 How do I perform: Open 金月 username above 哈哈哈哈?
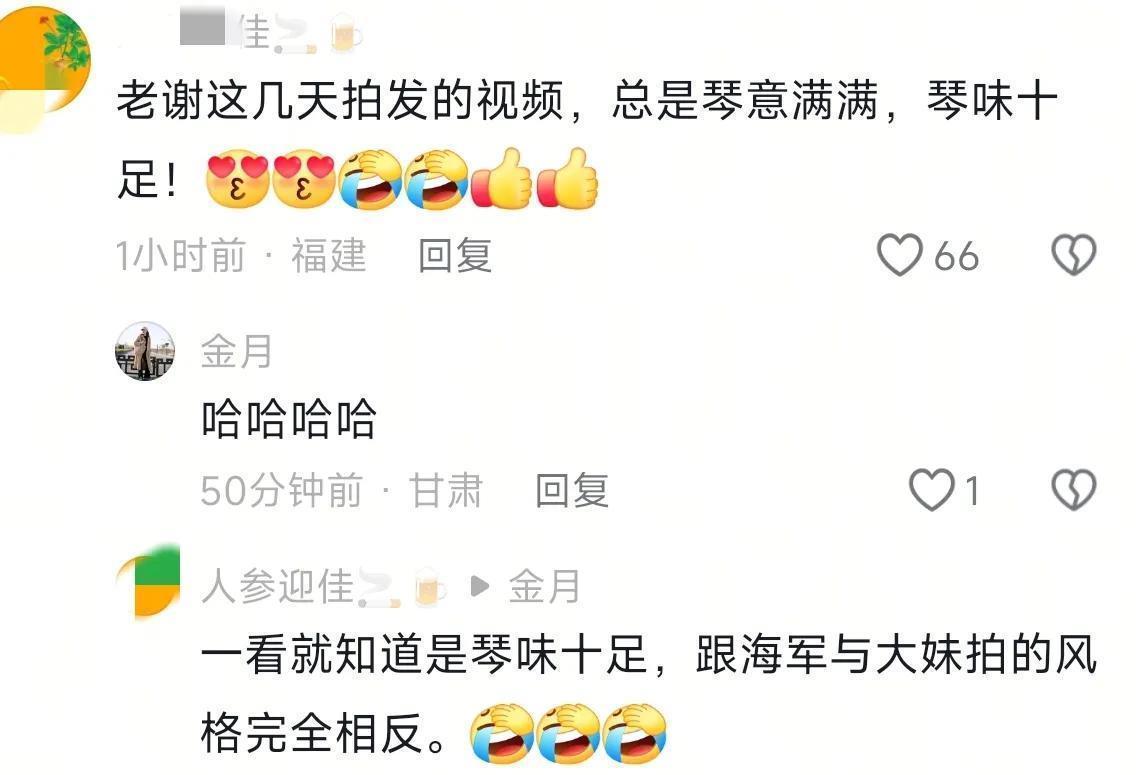click(x=236, y=351)
